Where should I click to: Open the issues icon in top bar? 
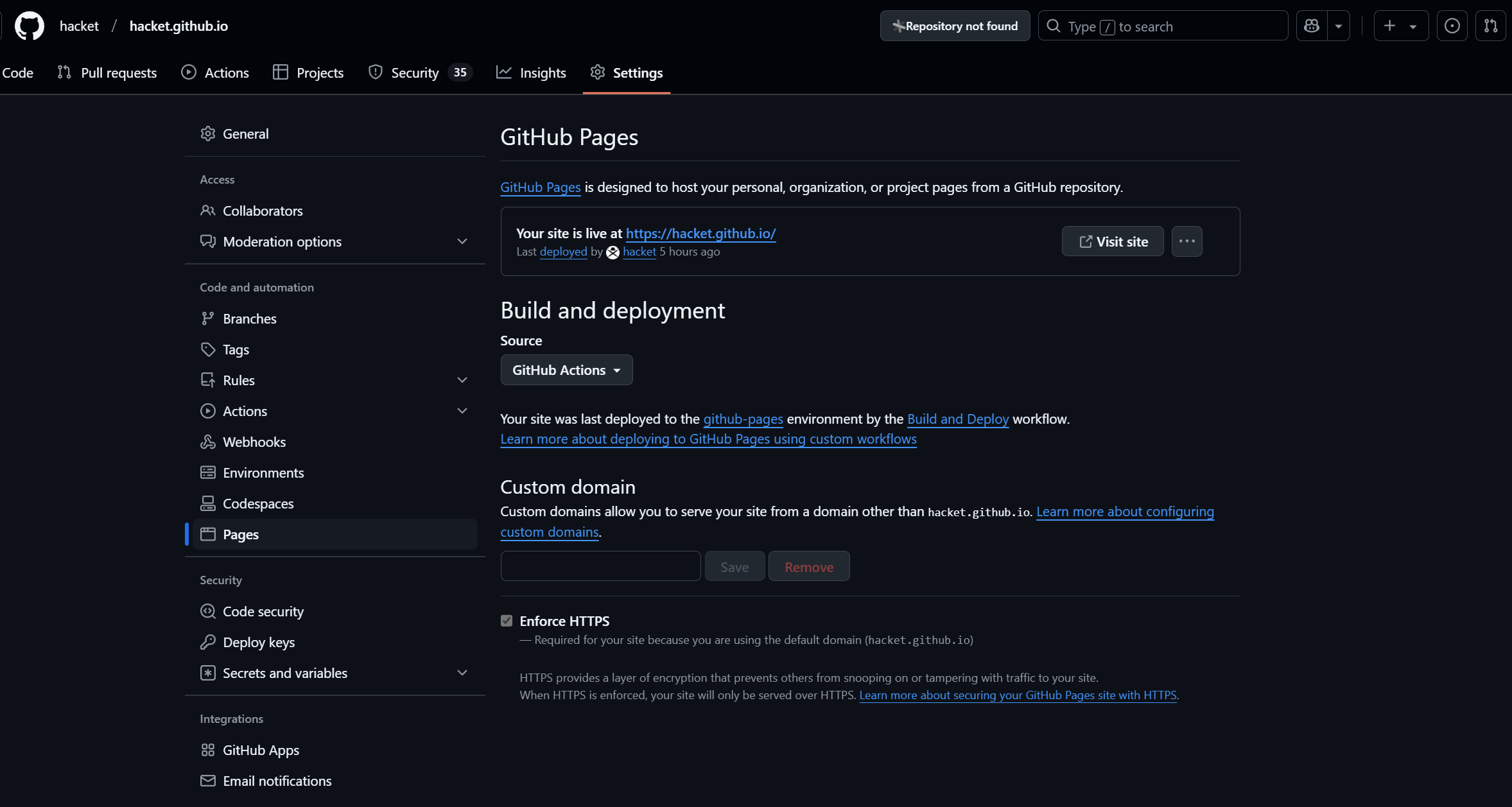tap(1452, 26)
